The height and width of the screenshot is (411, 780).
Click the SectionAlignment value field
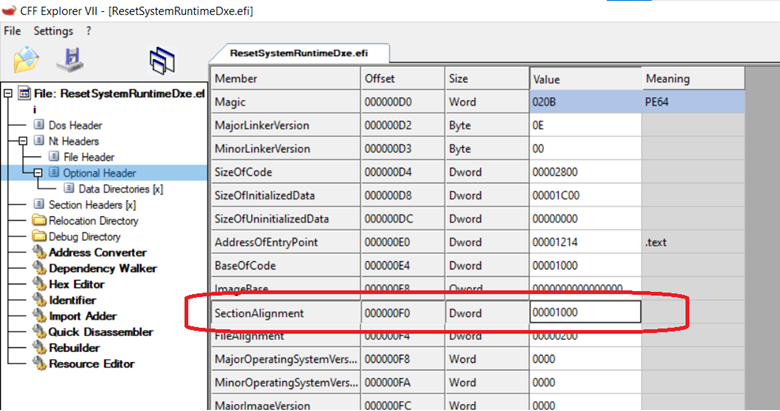point(585,312)
